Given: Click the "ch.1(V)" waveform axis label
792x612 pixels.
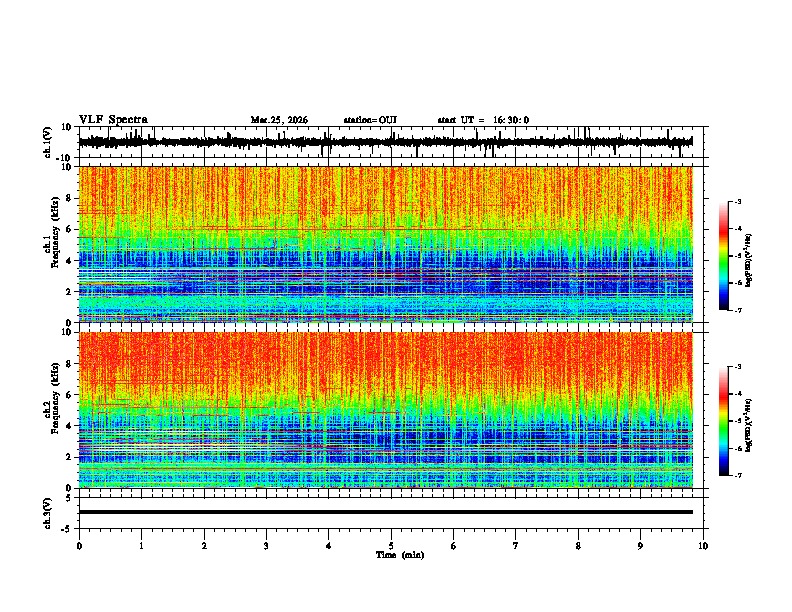Looking at the screenshot, I should point(48,142).
